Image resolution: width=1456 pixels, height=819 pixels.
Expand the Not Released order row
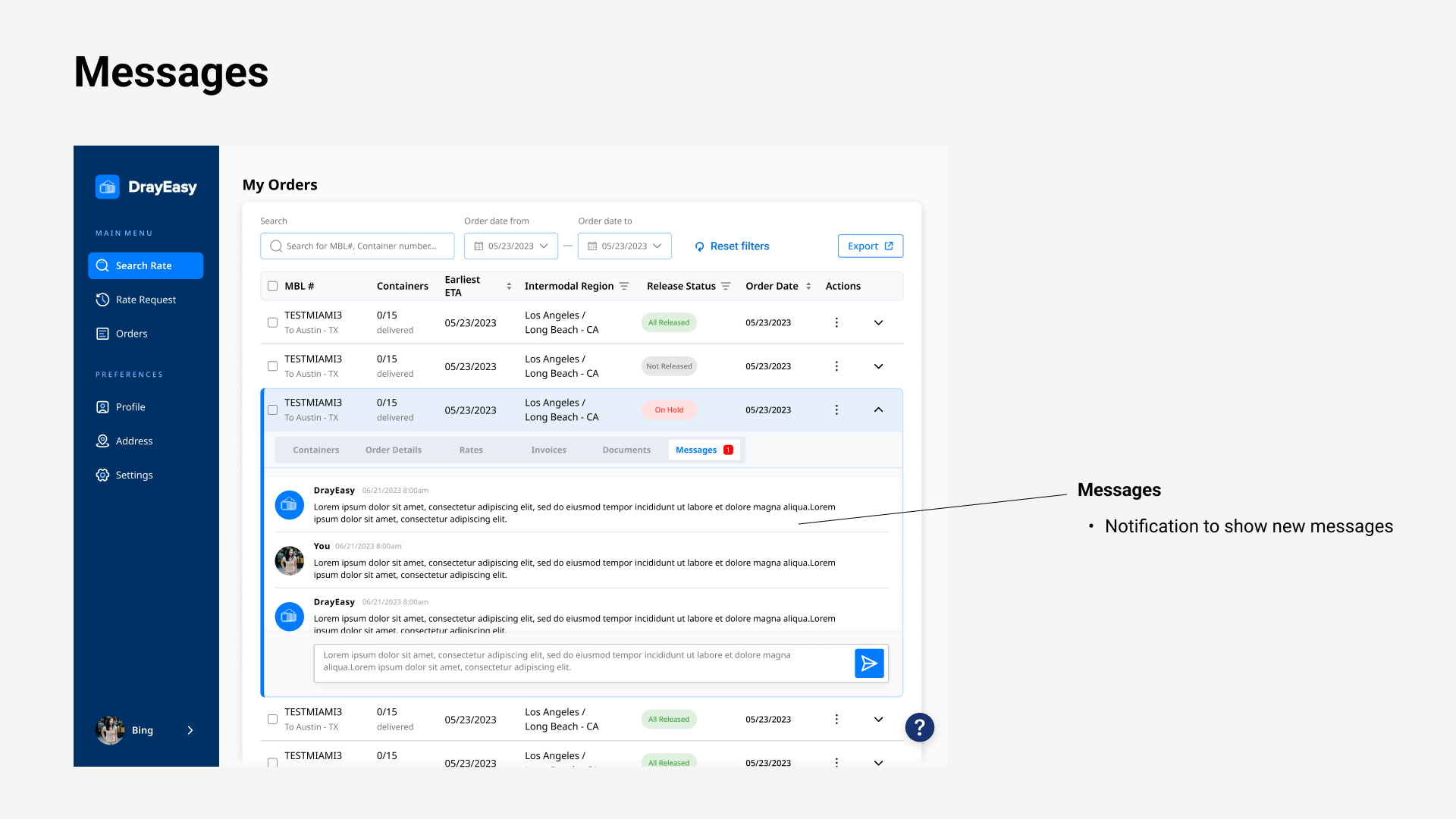(878, 366)
